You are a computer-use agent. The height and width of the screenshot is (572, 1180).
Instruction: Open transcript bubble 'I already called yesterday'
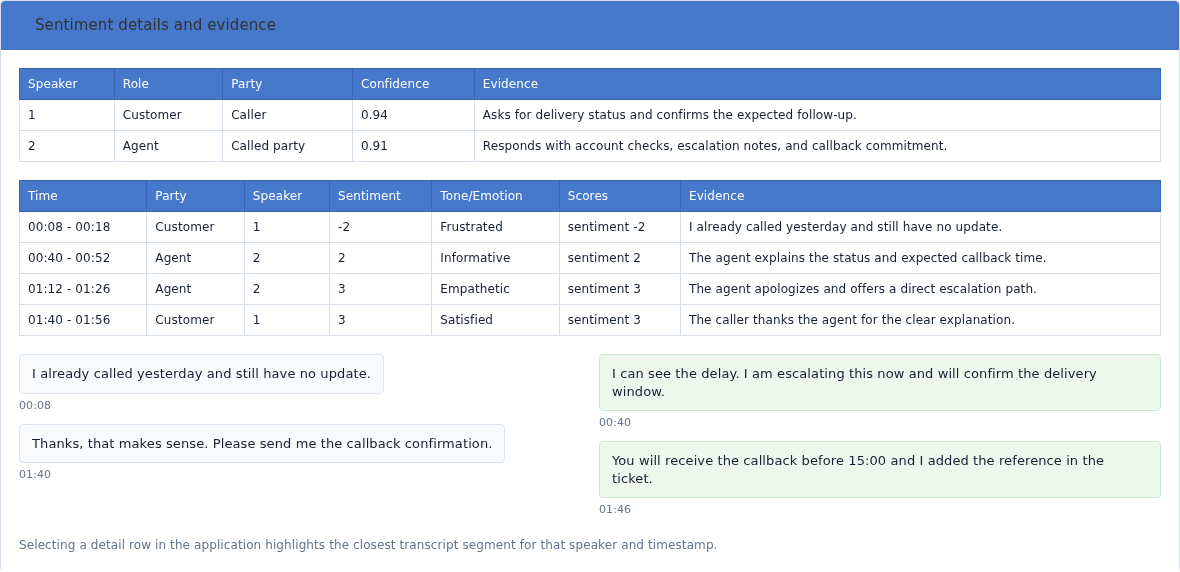(201, 374)
